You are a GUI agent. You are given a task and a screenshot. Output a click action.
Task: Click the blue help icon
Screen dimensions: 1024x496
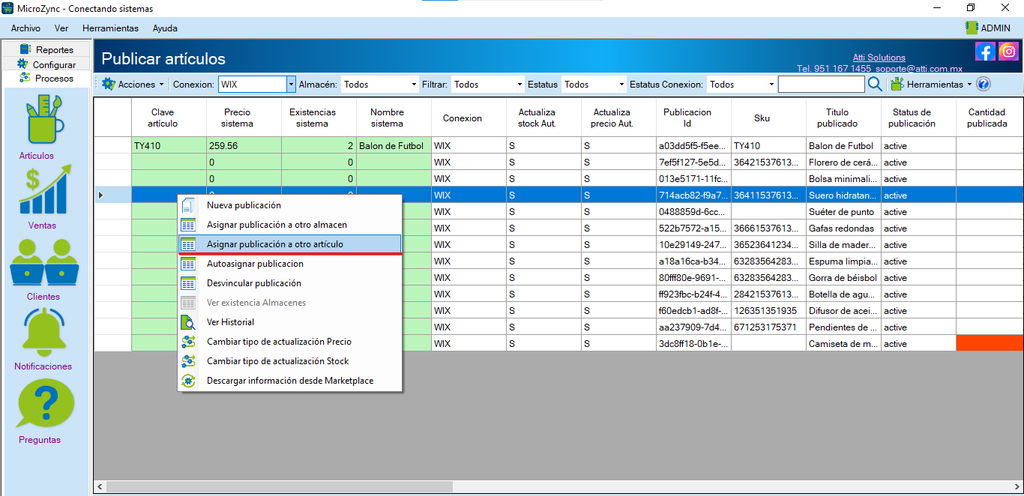click(x=984, y=84)
